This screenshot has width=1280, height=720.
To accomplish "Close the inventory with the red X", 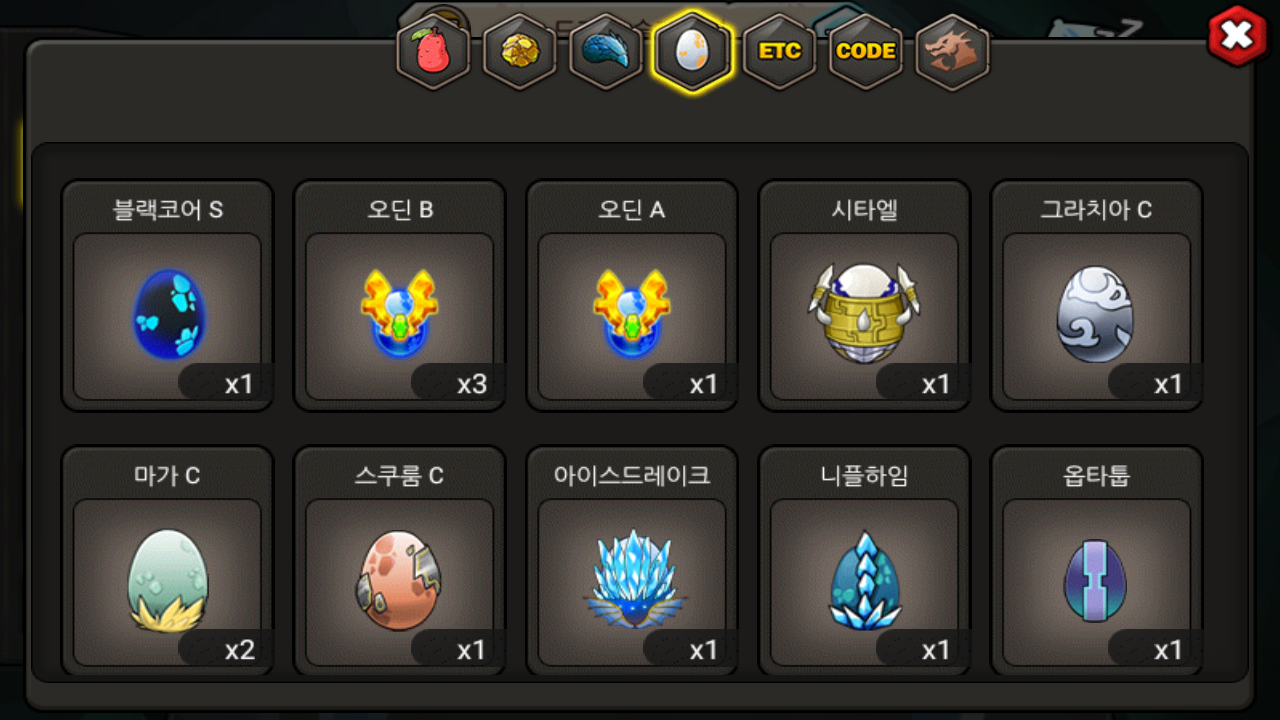I will (1238, 36).
